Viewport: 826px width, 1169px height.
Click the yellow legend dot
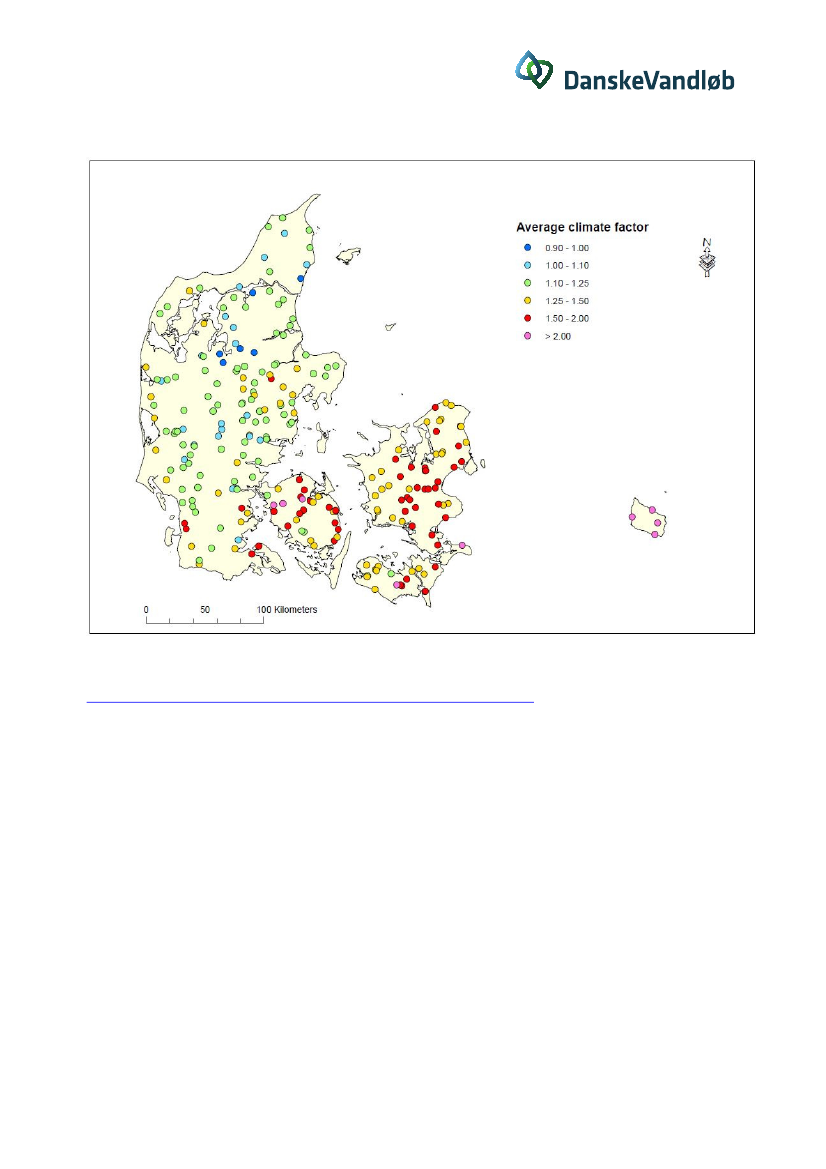point(527,300)
